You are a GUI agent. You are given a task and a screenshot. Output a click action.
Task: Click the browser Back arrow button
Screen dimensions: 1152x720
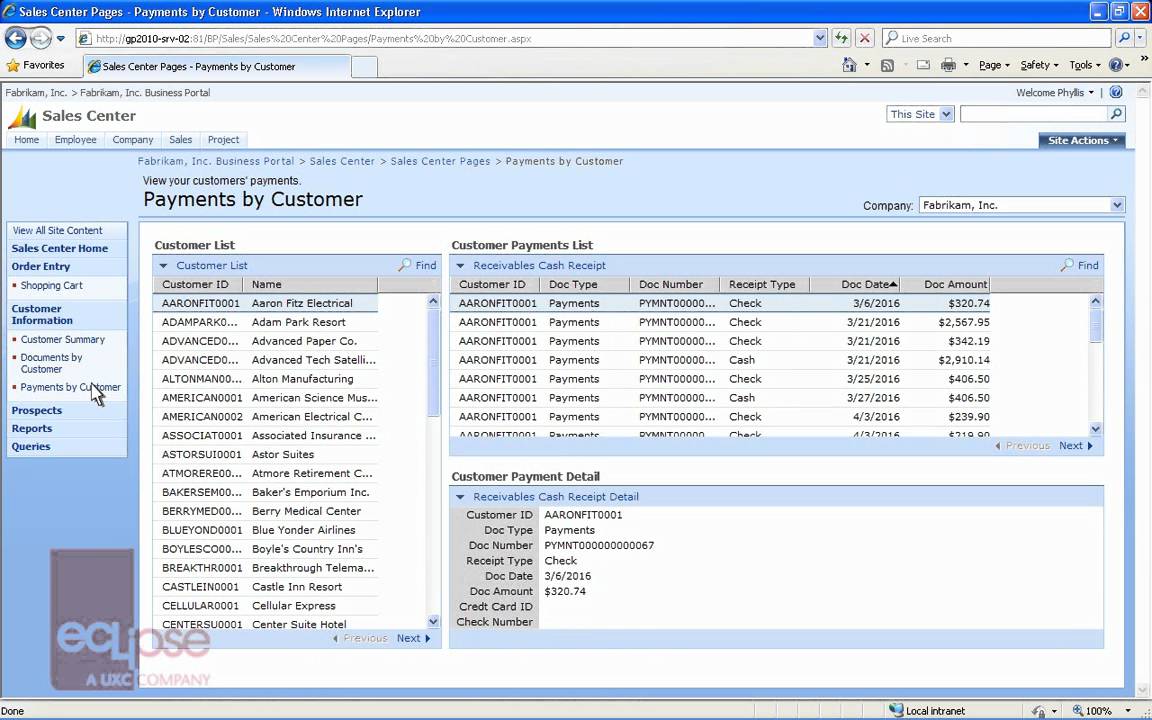pyautogui.click(x=15, y=37)
